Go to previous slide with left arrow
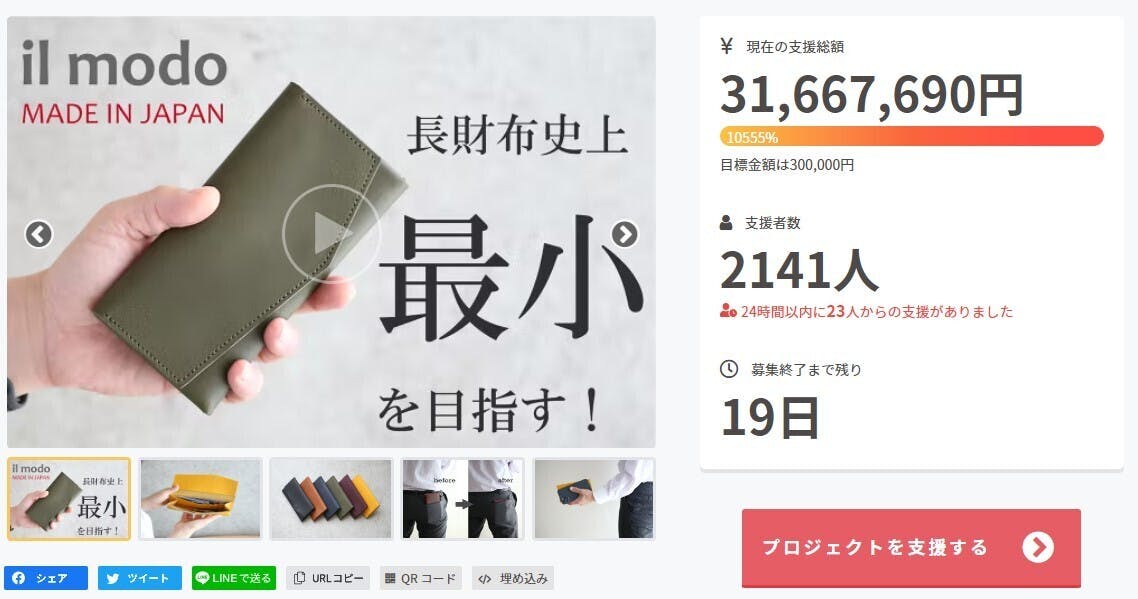Image resolution: width=1138 pixels, height=599 pixels. (x=38, y=234)
